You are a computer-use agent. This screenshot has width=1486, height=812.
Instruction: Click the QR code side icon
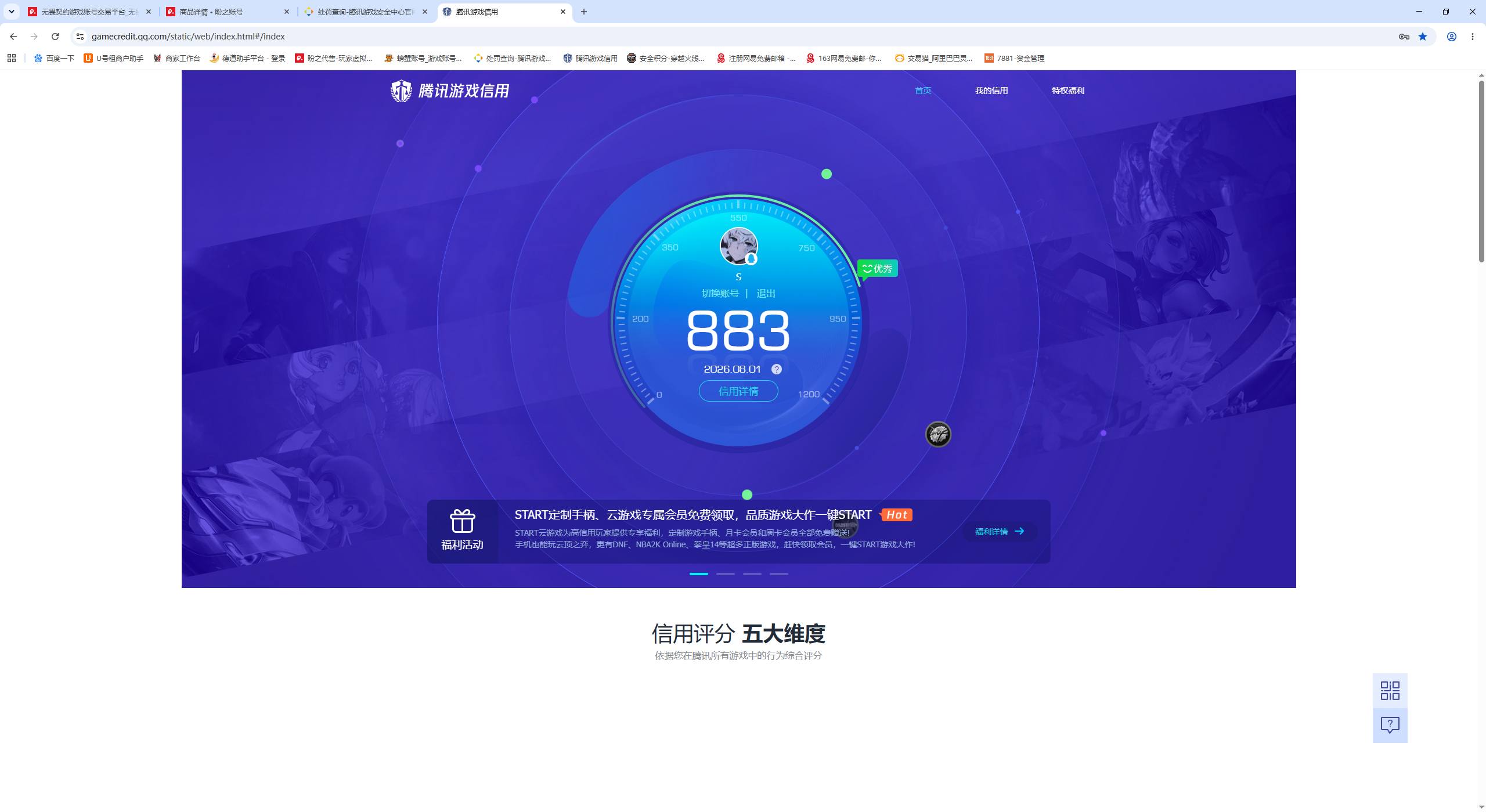click(x=1390, y=691)
